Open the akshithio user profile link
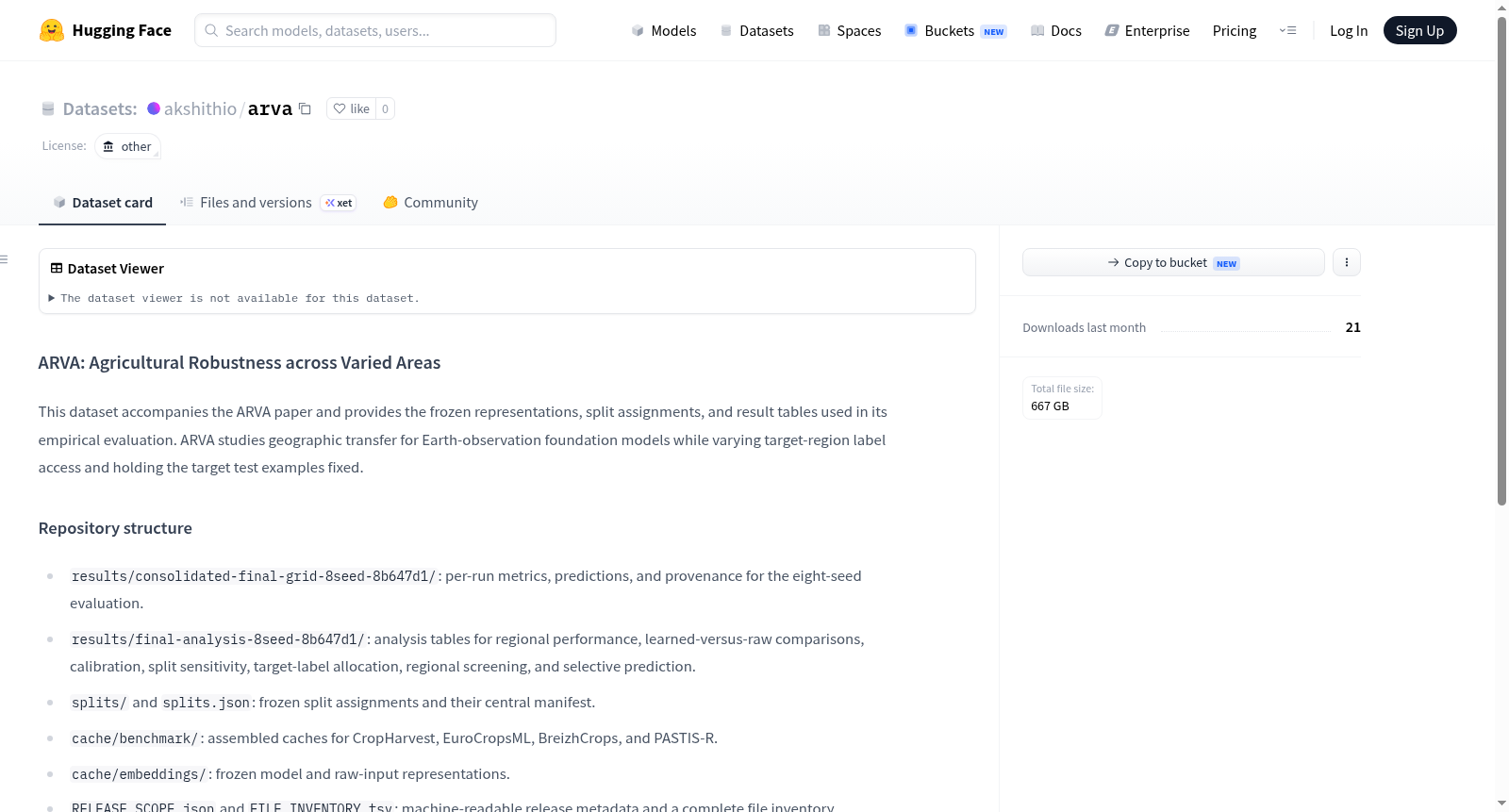 click(200, 108)
